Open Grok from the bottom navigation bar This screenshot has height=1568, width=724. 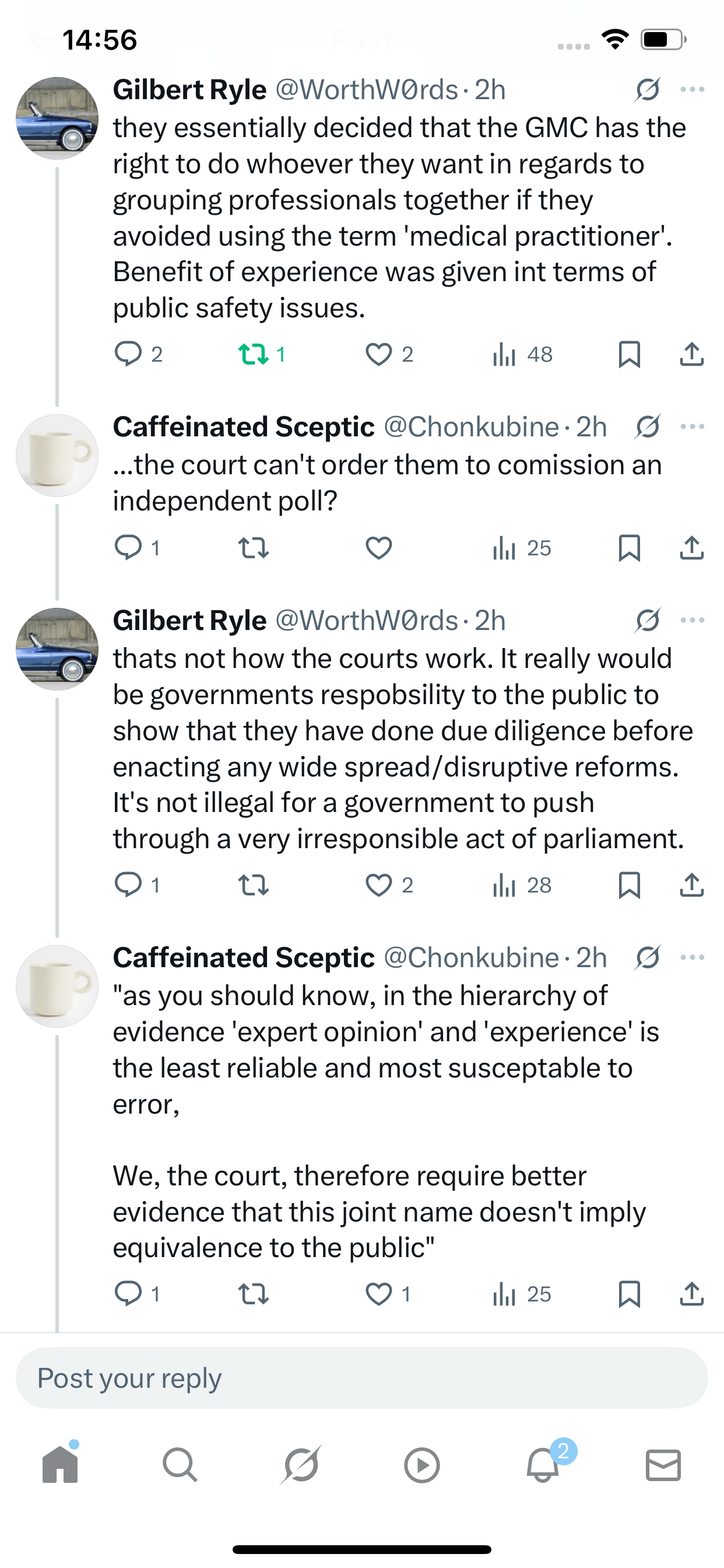click(x=301, y=1464)
